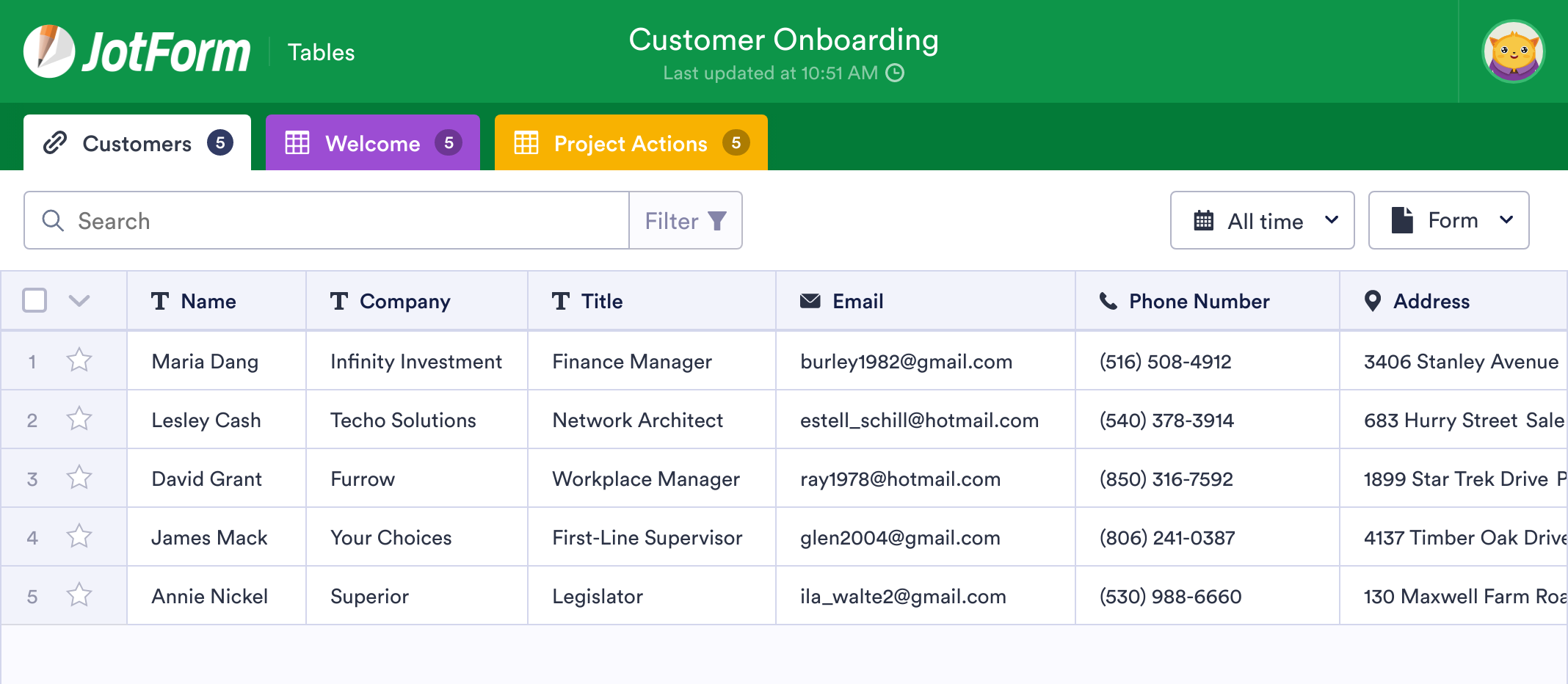Click the Phone Number column phone icon
This screenshot has height=684, width=1568.
point(1108,301)
